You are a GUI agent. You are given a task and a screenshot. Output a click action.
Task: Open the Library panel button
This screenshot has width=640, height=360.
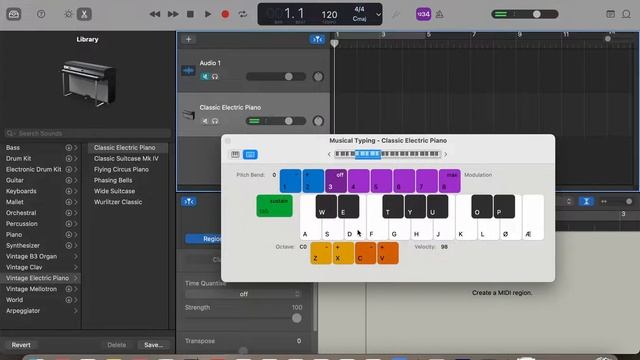13,14
